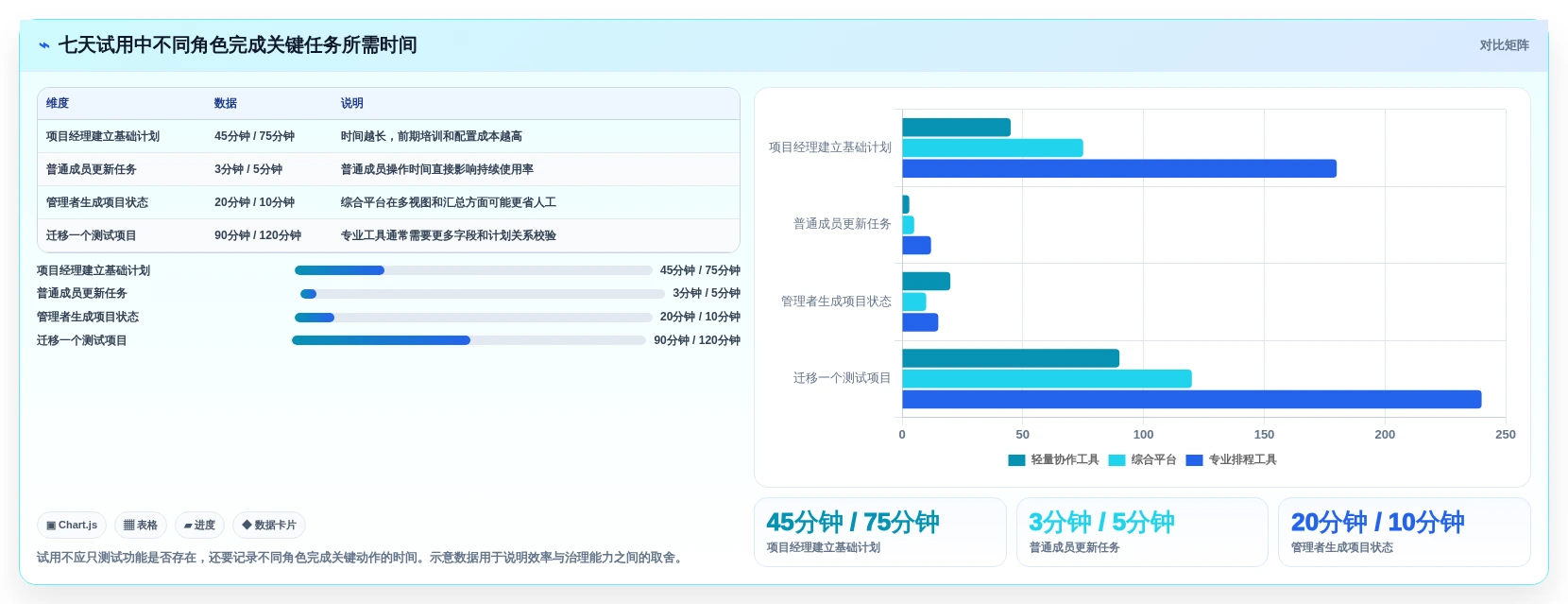1568x604 pixels.
Task: Click the longest blue bar for 迁移一个测试项目
Action: [x=1192, y=399]
